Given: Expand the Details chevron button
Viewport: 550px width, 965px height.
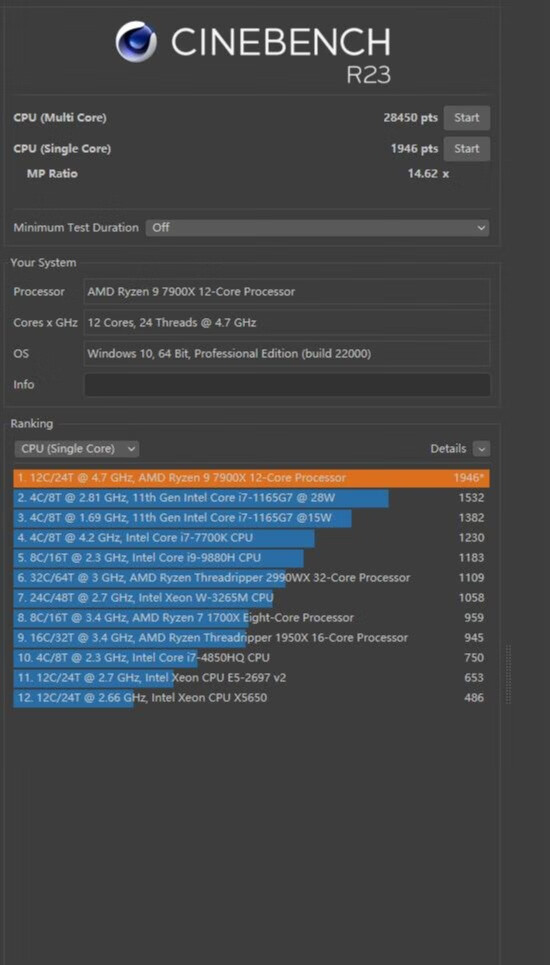Looking at the screenshot, I should click(x=482, y=449).
